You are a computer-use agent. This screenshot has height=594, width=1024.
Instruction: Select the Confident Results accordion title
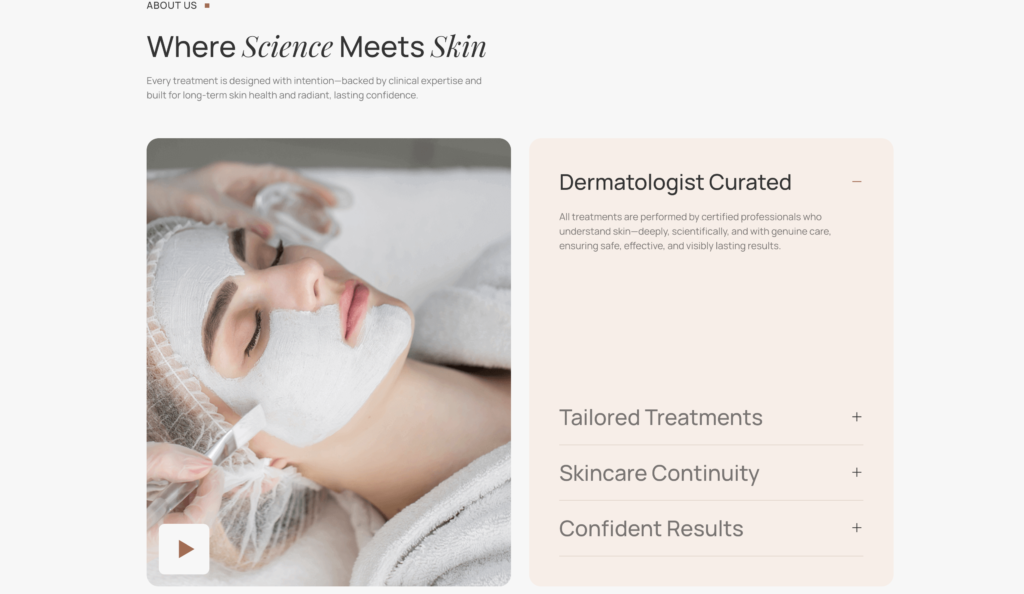(x=651, y=528)
